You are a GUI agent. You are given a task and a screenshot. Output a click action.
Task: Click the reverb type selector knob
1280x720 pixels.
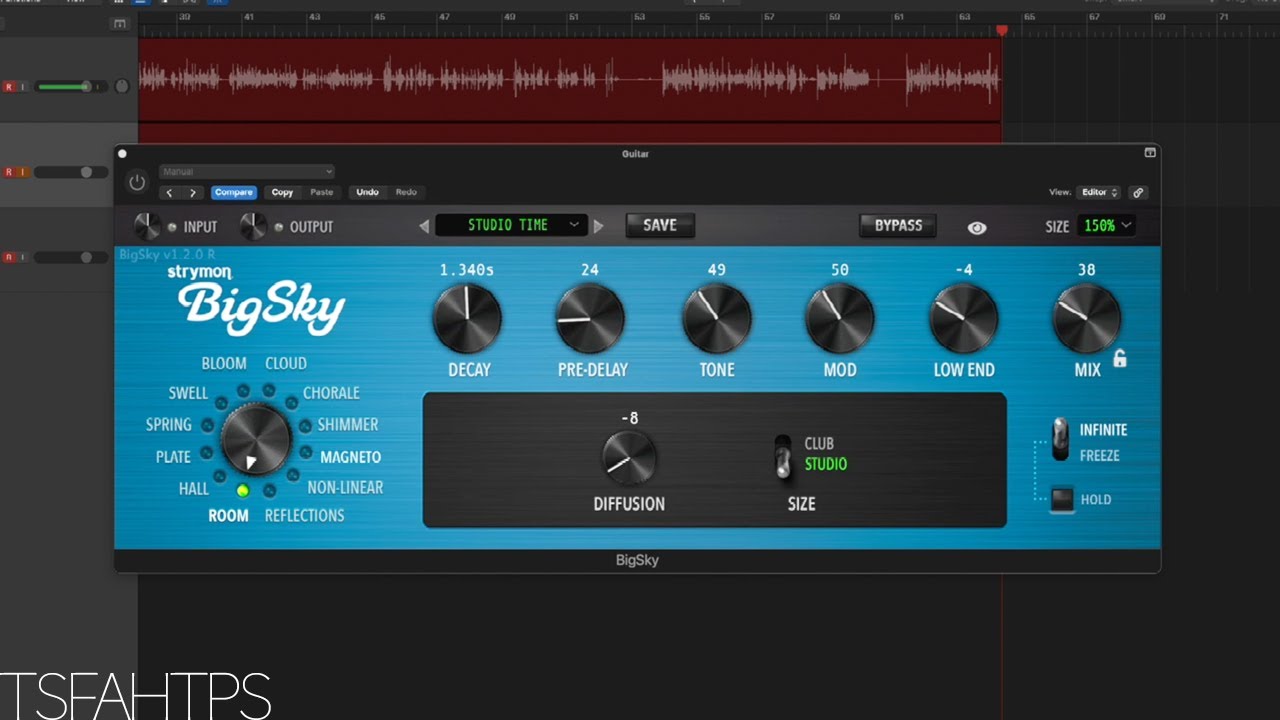pyautogui.click(x=256, y=439)
